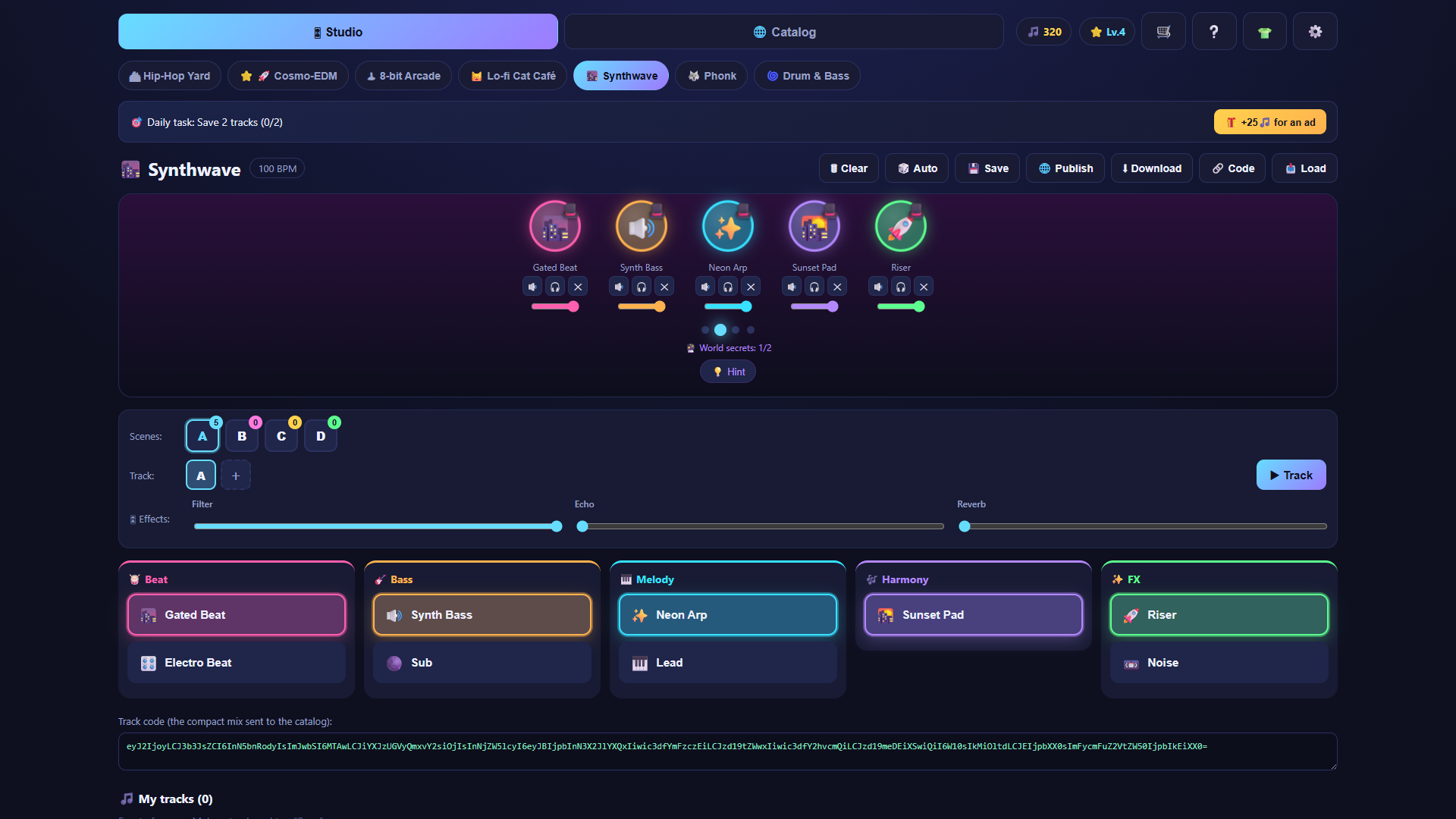The width and height of the screenshot is (1456, 819).
Task: Click the 320 notes balance
Action: [x=1044, y=32]
